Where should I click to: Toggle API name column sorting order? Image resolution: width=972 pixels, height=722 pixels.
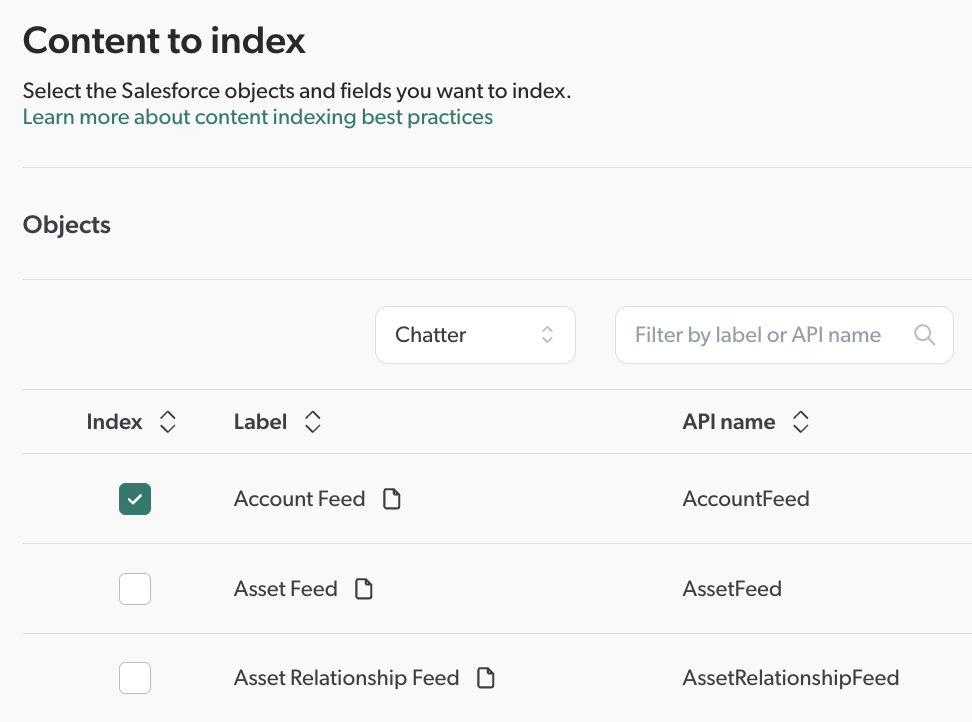point(801,421)
